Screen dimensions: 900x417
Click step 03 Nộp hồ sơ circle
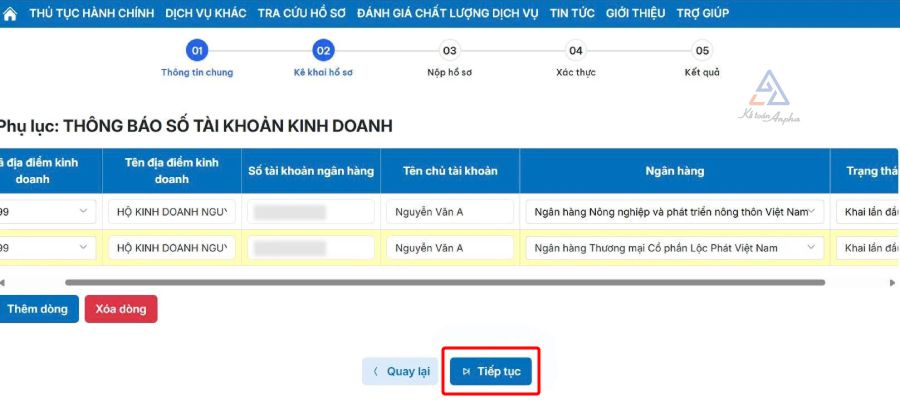click(x=449, y=50)
